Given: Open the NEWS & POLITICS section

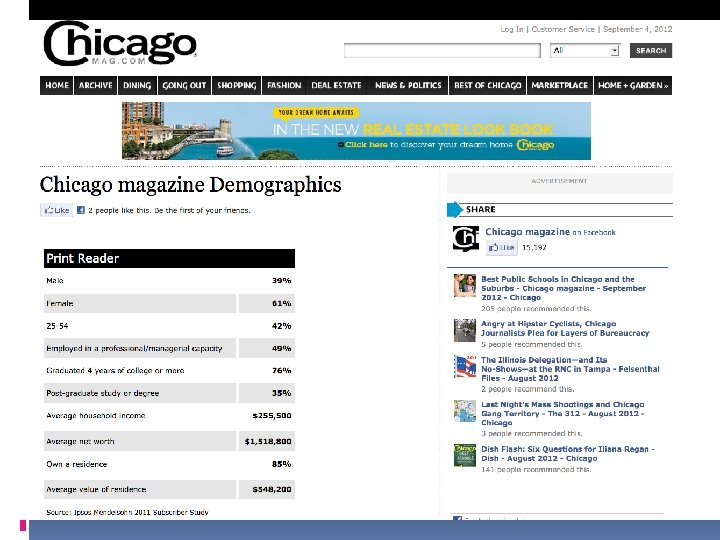Looking at the screenshot, I should pyautogui.click(x=408, y=85).
